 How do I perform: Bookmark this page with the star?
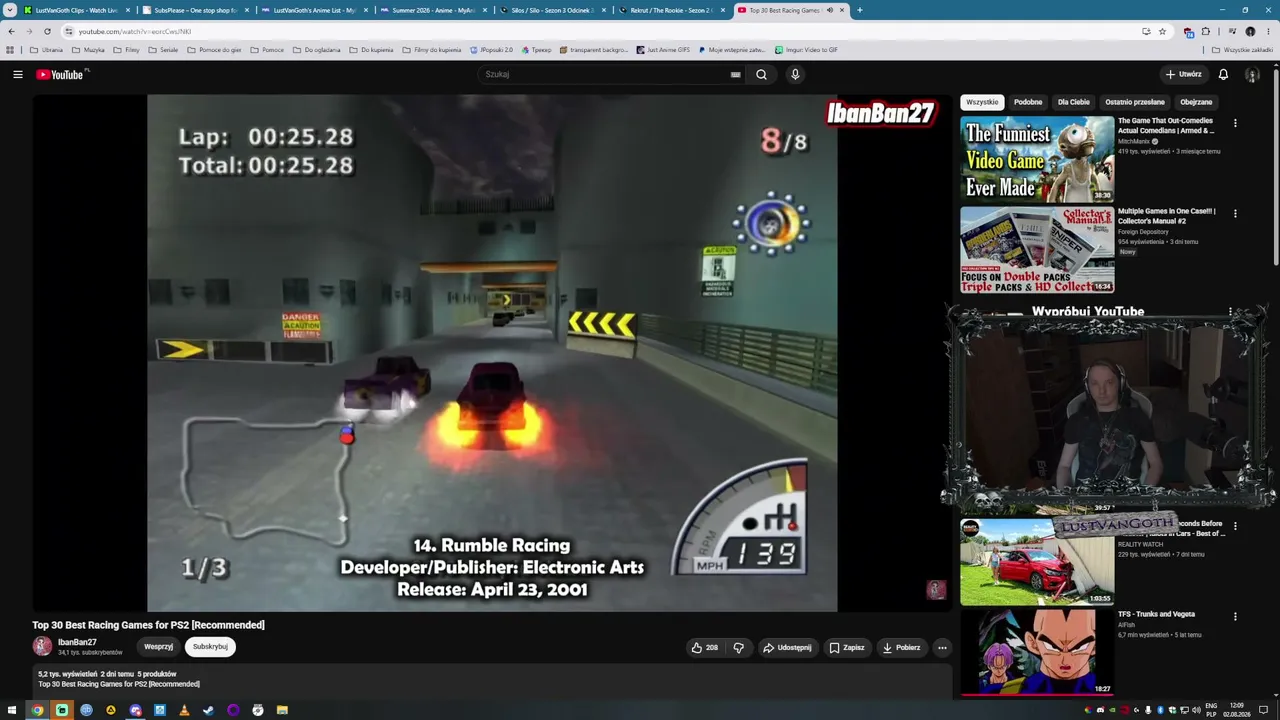1162,31
